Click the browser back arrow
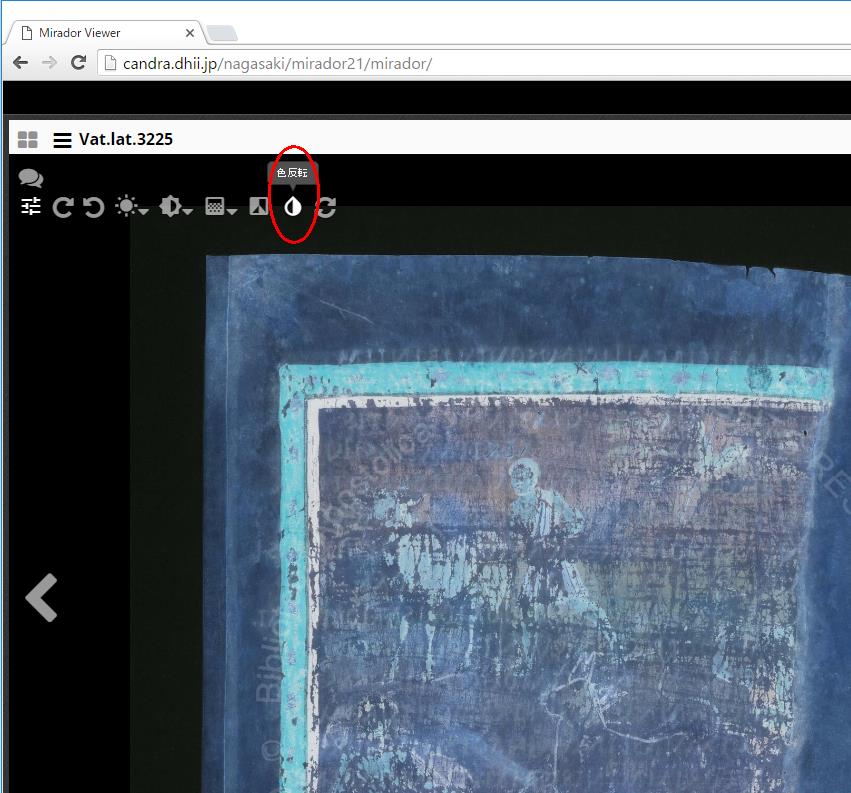Screen dimensions: 851x793 [x=20, y=63]
